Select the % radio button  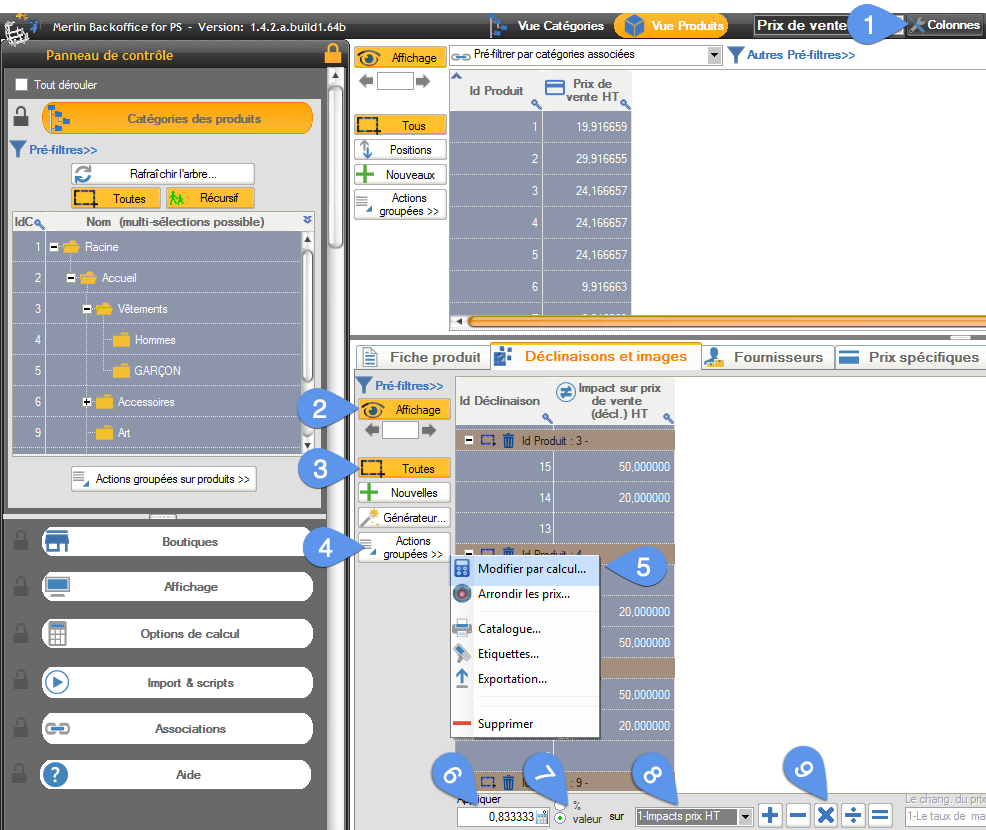coord(560,804)
